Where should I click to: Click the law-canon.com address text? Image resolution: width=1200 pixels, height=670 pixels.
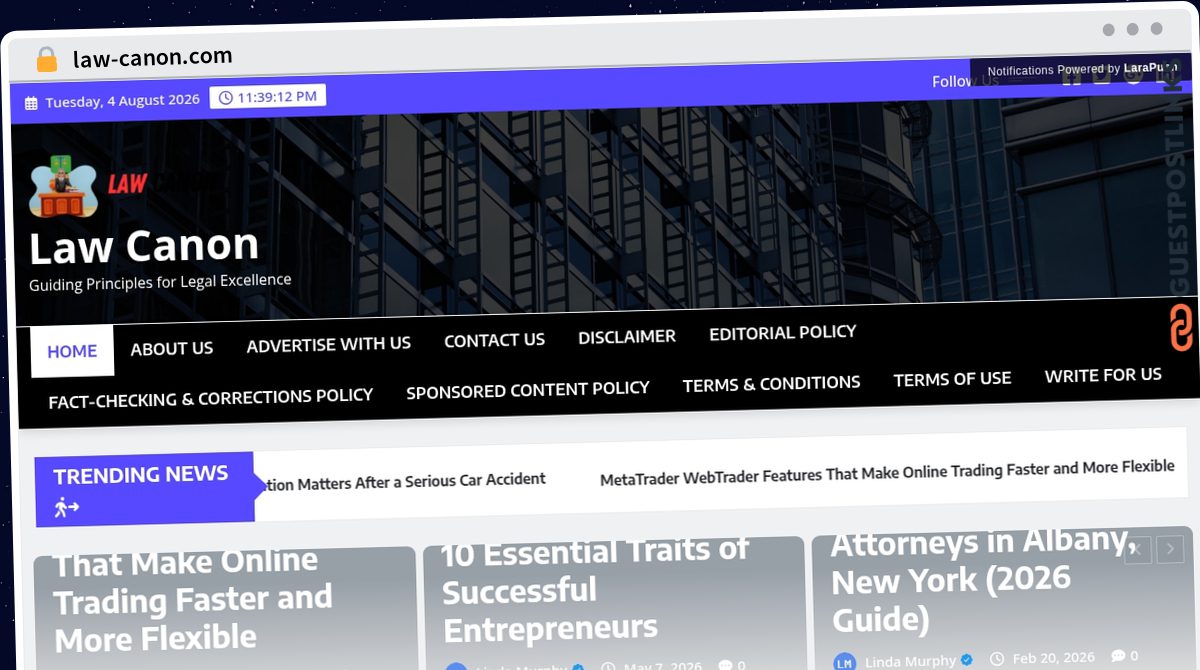[152, 57]
